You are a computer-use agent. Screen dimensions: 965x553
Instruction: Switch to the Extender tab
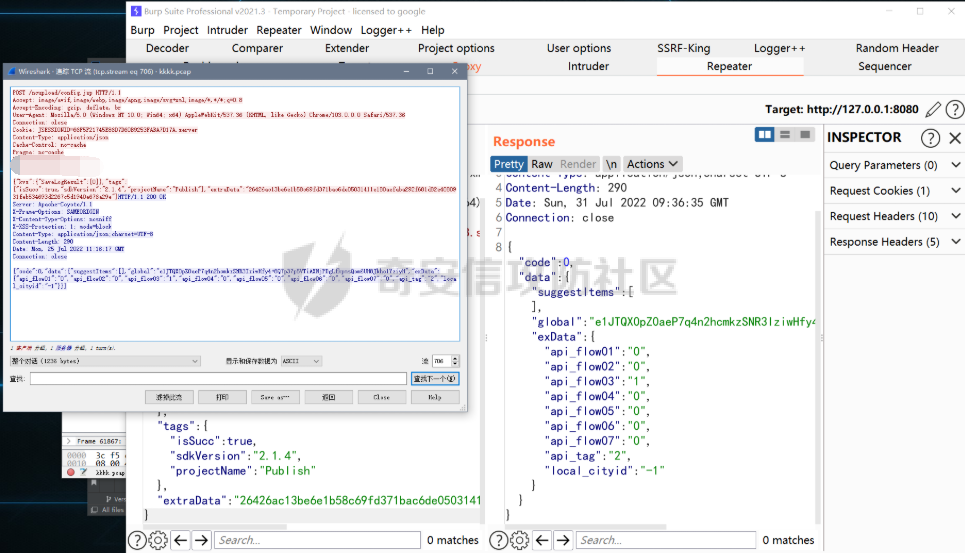347,48
